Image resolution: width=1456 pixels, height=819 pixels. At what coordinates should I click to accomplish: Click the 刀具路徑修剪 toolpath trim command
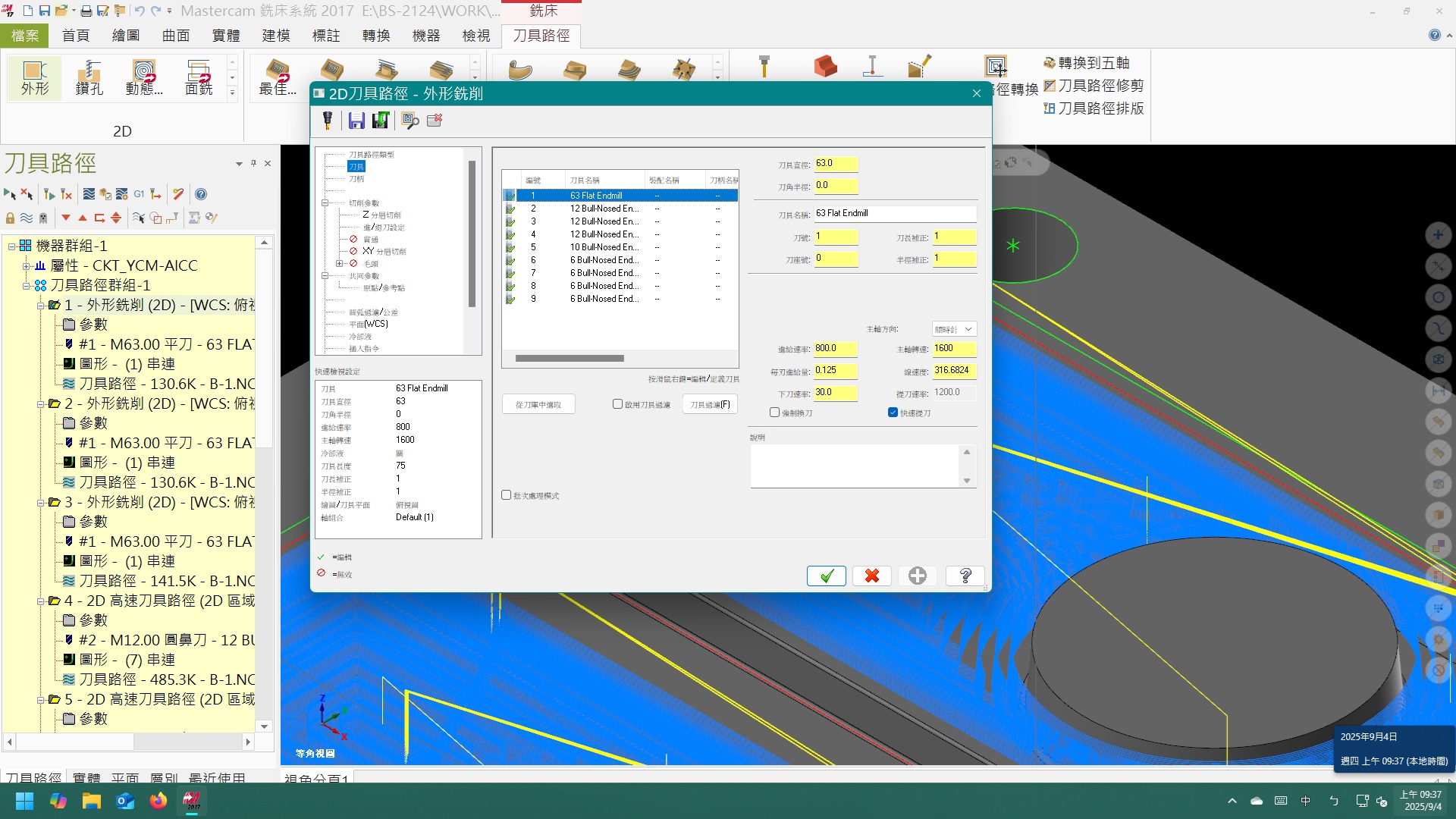click(1094, 86)
